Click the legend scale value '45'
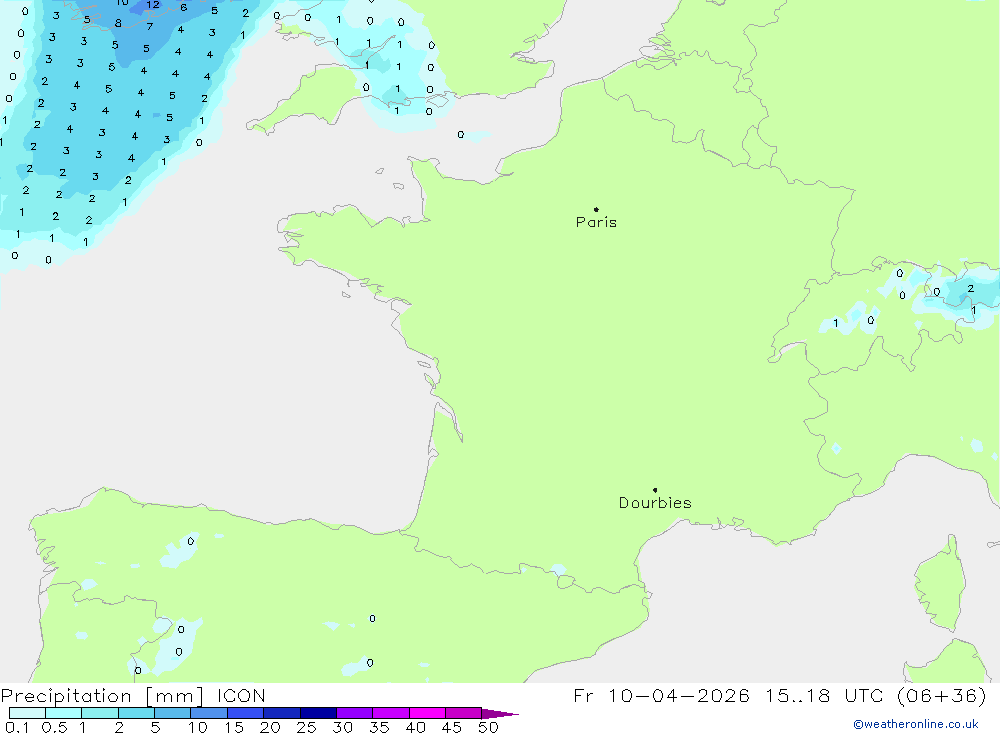The width and height of the screenshot is (1000, 733). click(452, 727)
